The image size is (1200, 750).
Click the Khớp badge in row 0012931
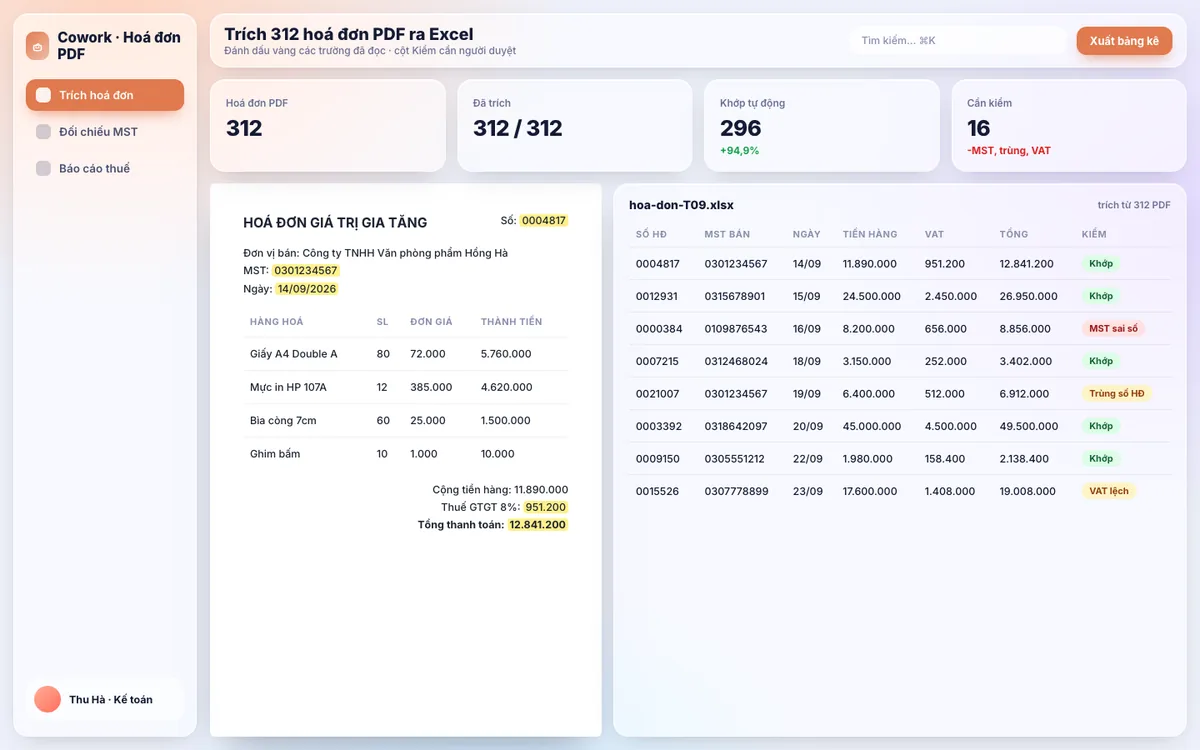click(1101, 296)
